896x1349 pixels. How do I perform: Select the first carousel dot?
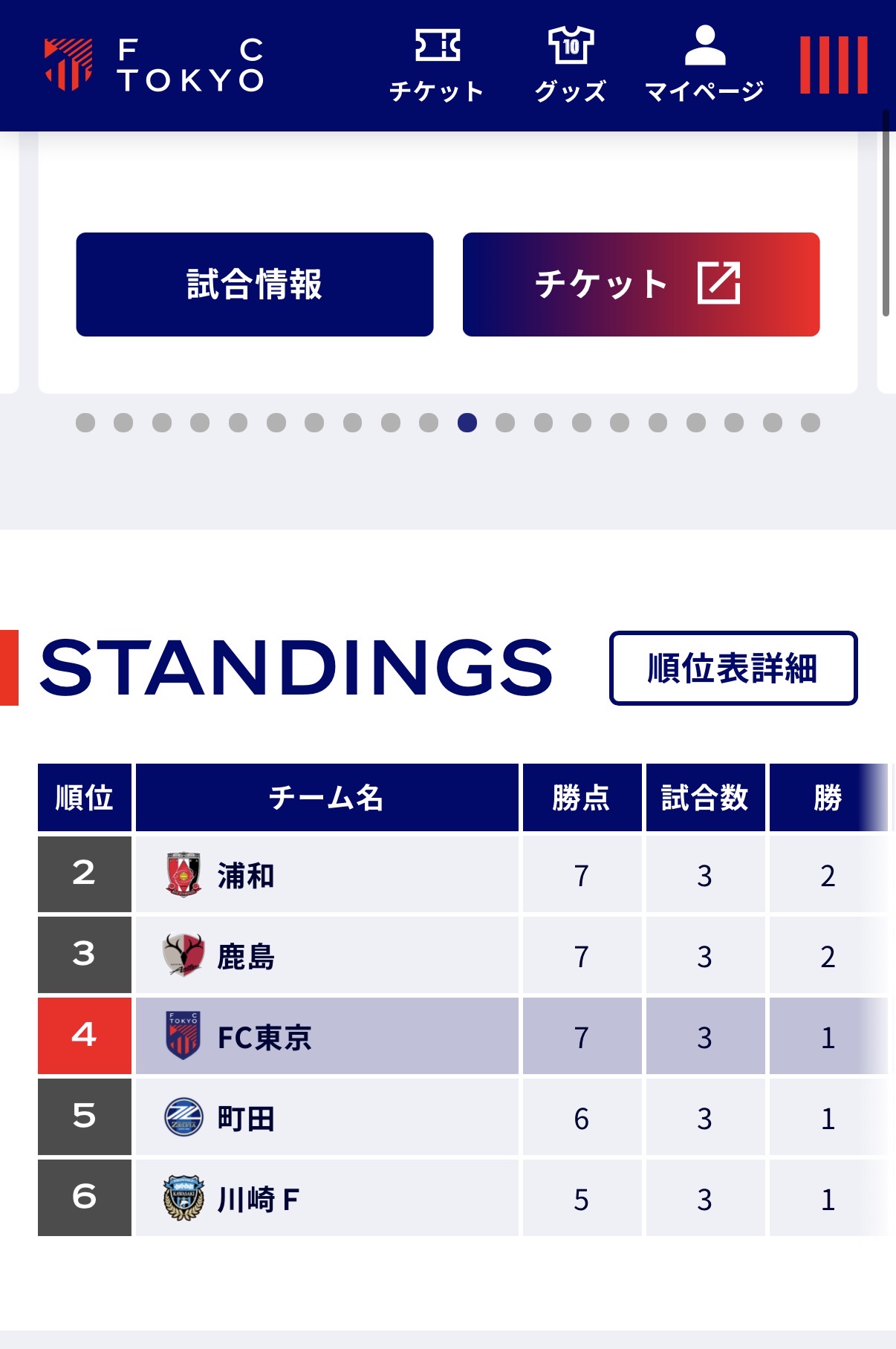click(x=85, y=423)
